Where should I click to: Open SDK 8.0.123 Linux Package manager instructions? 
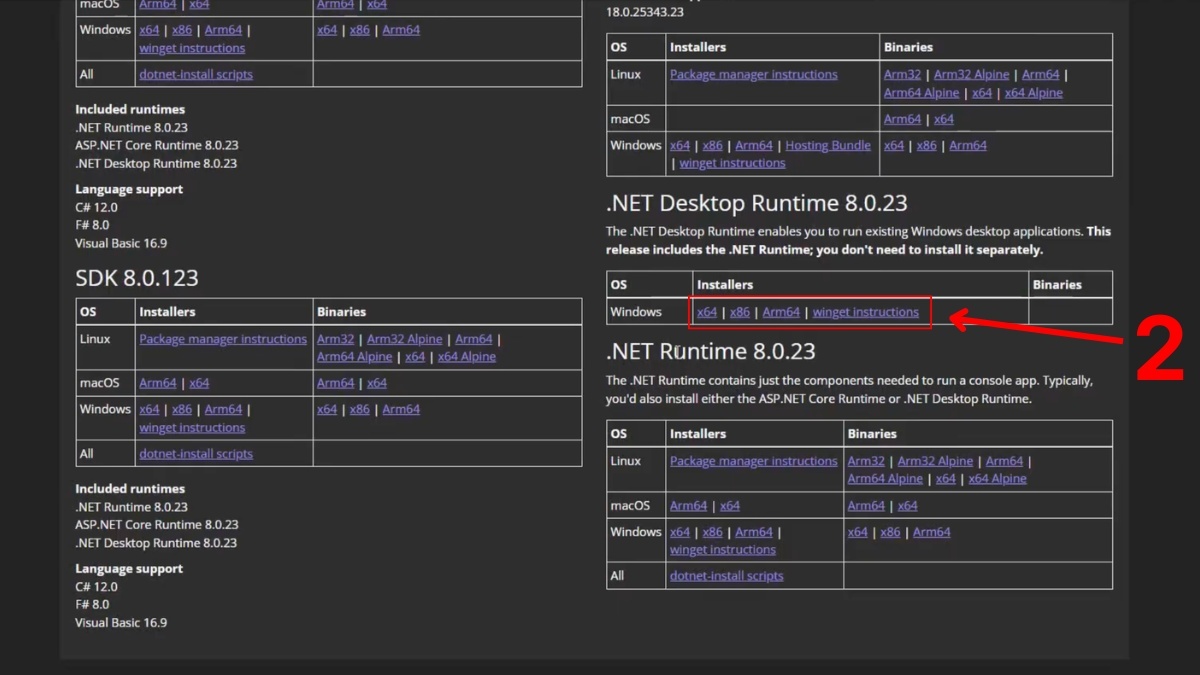pos(223,339)
